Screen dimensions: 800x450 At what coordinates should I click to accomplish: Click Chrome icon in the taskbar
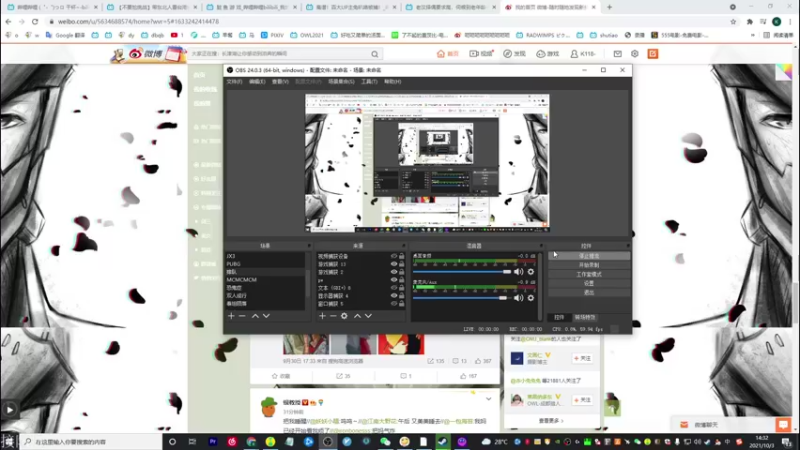click(x=251, y=441)
